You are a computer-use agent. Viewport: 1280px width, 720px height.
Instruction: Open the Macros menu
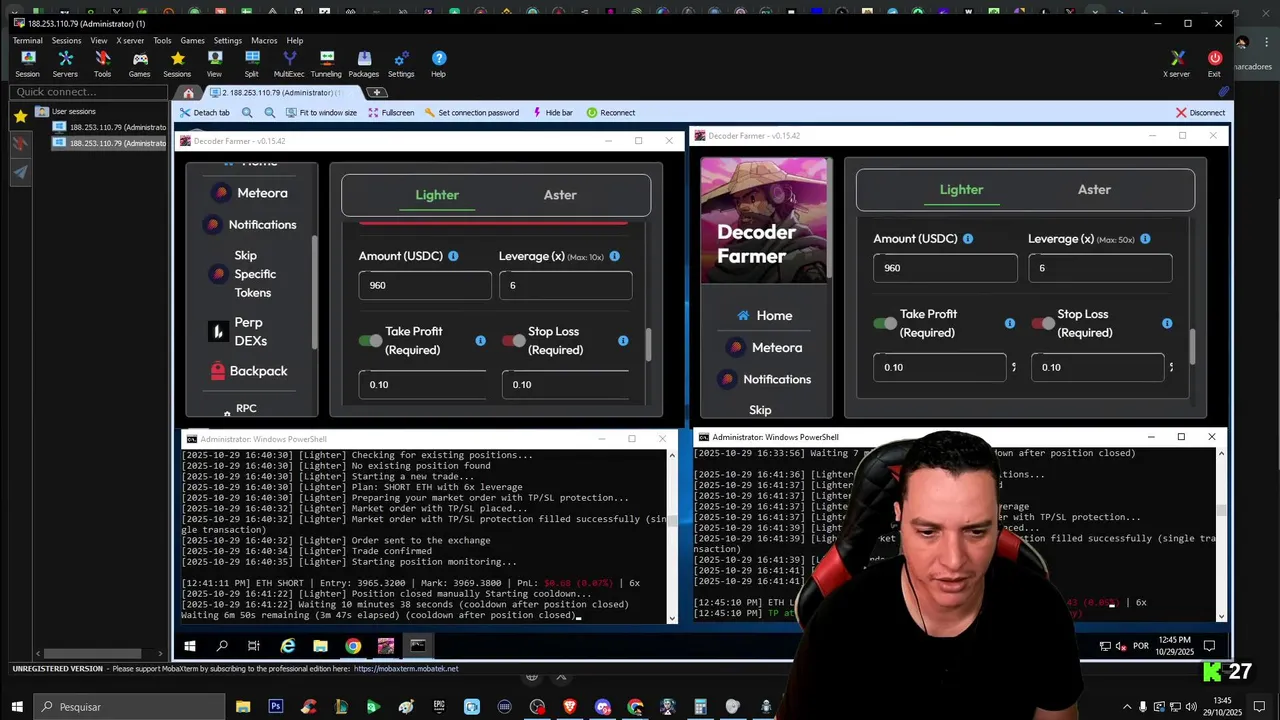click(264, 41)
